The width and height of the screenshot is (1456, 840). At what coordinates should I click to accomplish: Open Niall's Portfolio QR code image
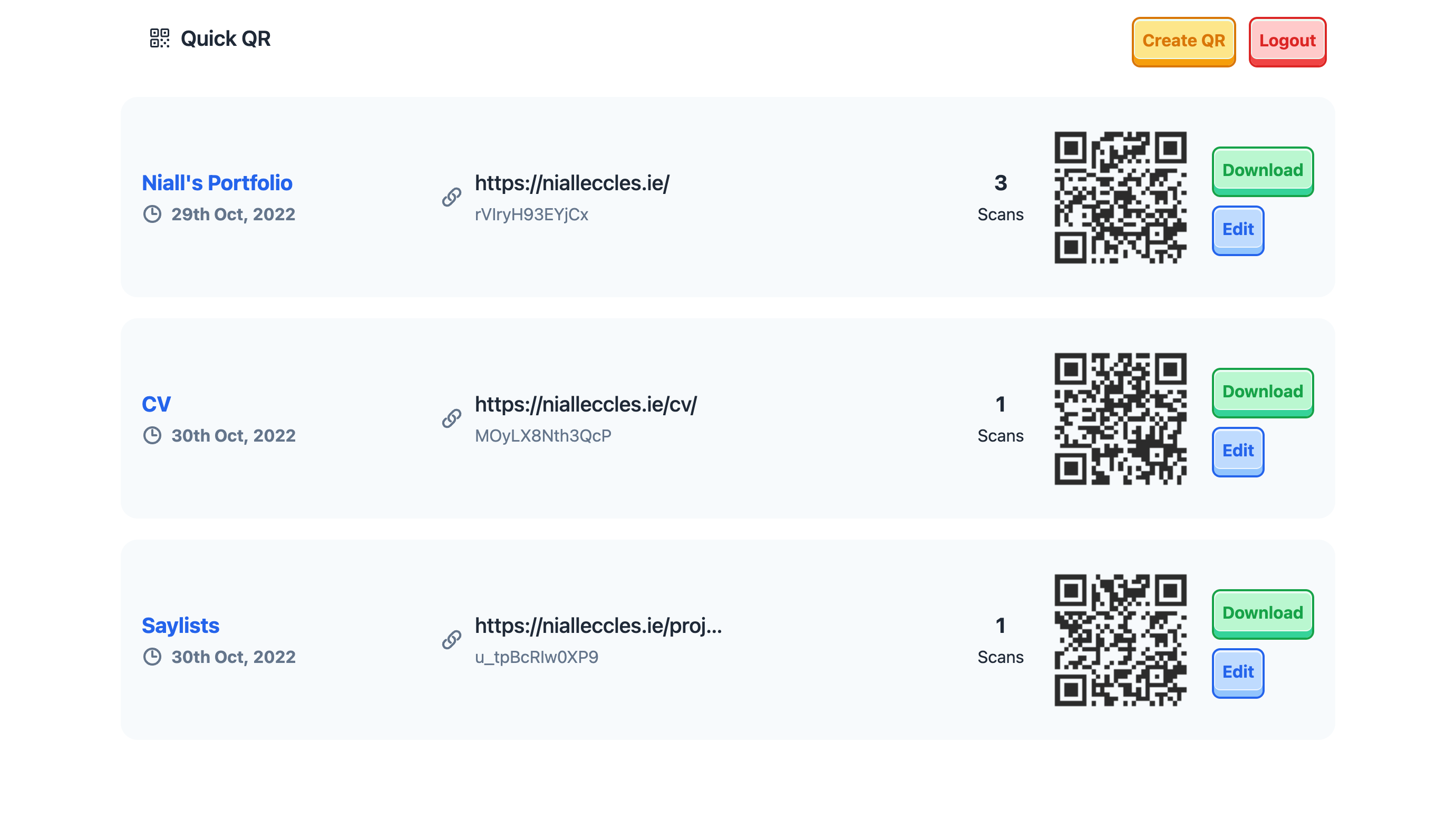pos(1120,197)
